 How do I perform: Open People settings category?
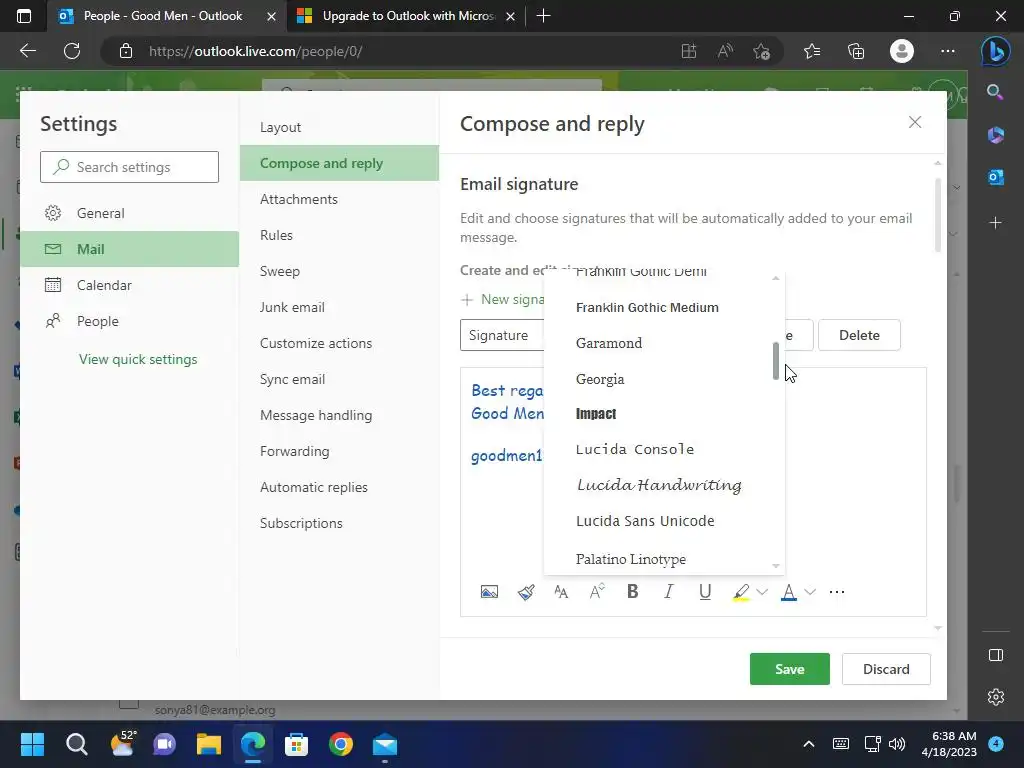pos(129,321)
